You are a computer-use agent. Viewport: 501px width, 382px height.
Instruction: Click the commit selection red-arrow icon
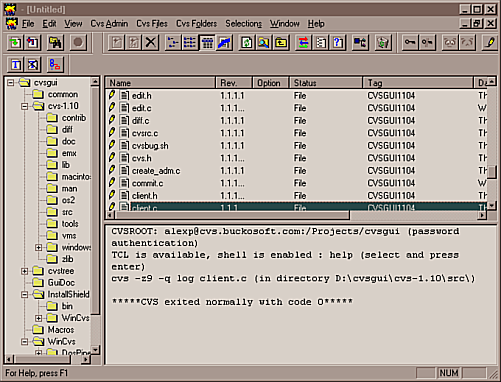32,42
